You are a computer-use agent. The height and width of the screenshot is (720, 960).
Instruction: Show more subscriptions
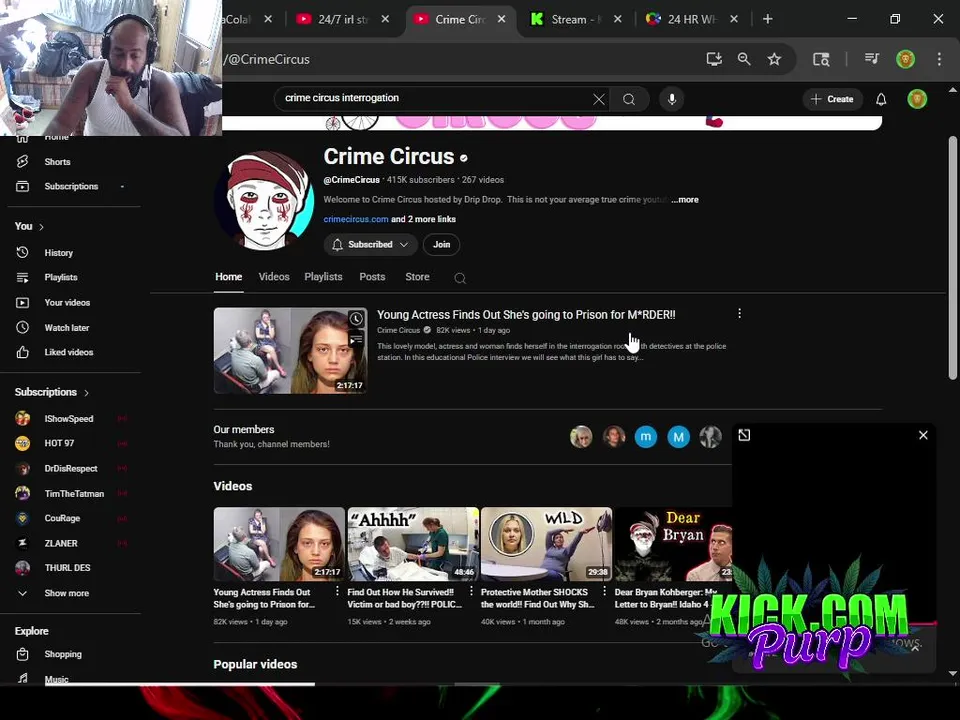66,593
